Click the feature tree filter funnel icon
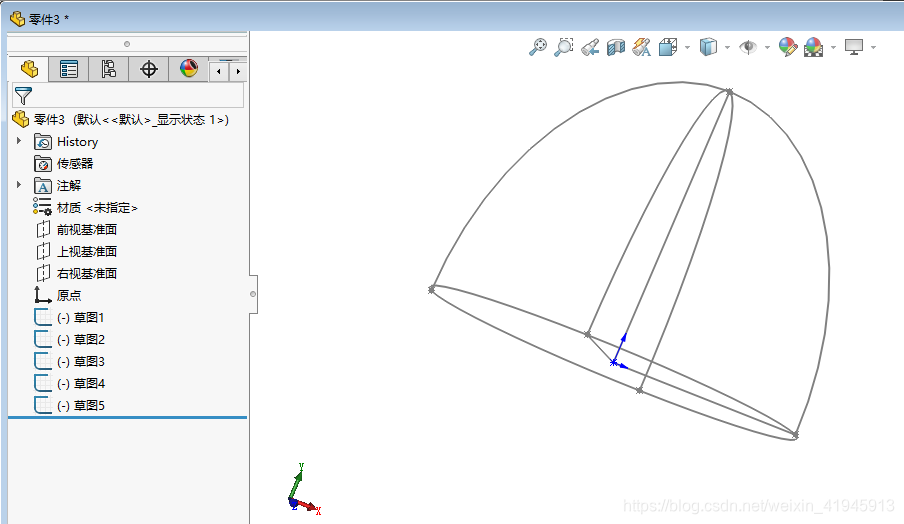This screenshot has width=904, height=524. [23, 95]
